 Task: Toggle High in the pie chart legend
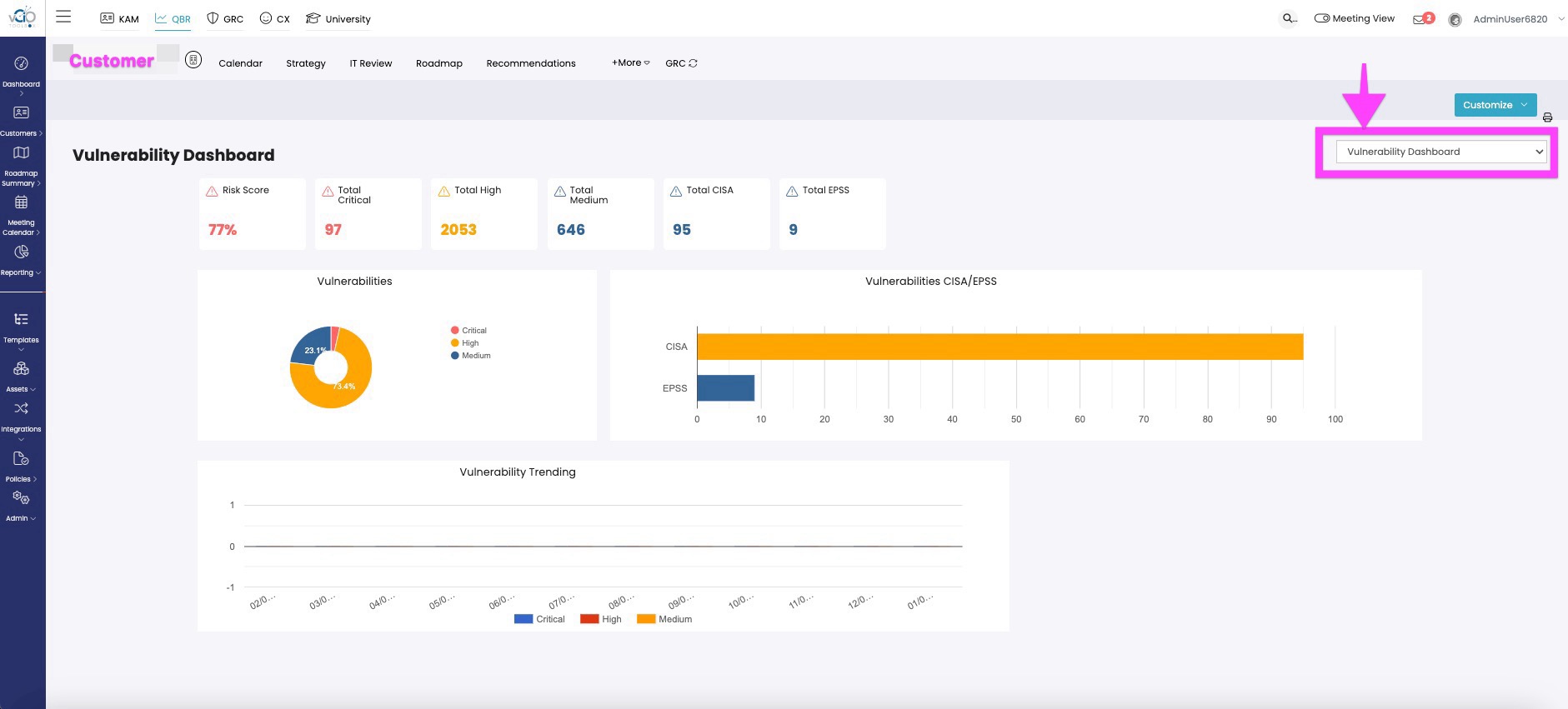[x=465, y=343]
